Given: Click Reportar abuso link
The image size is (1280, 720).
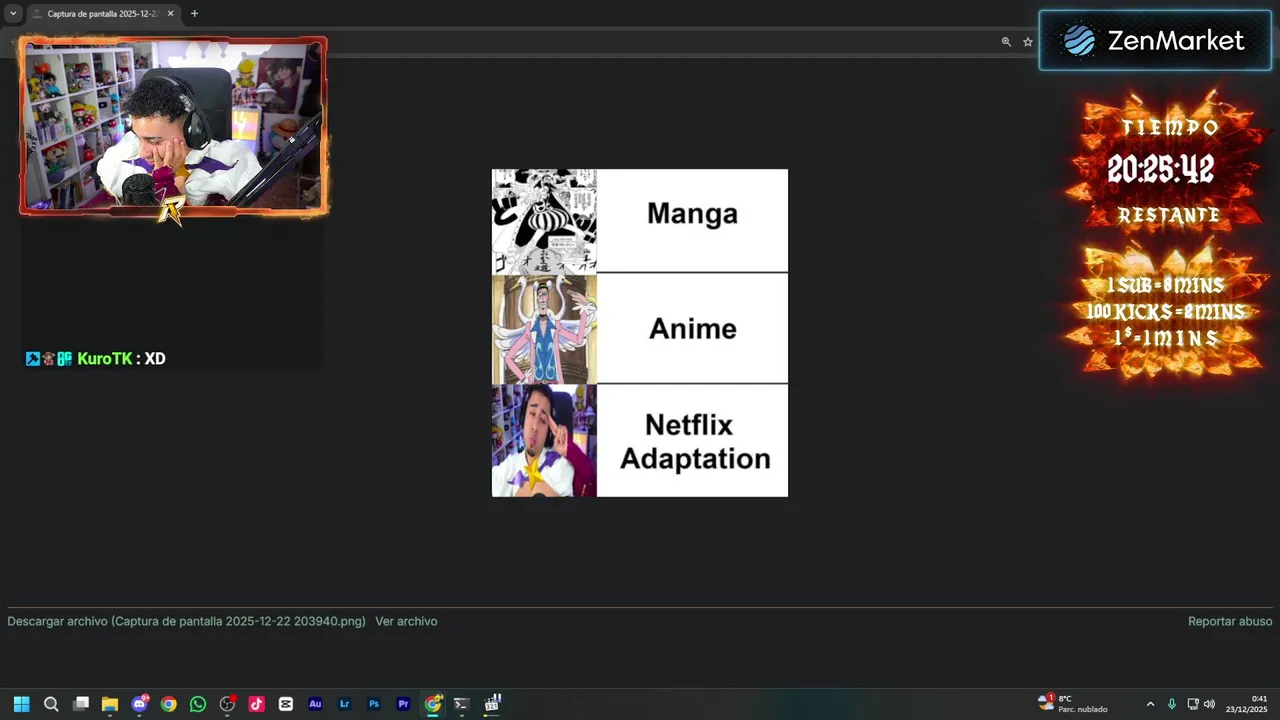Looking at the screenshot, I should click(1230, 621).
